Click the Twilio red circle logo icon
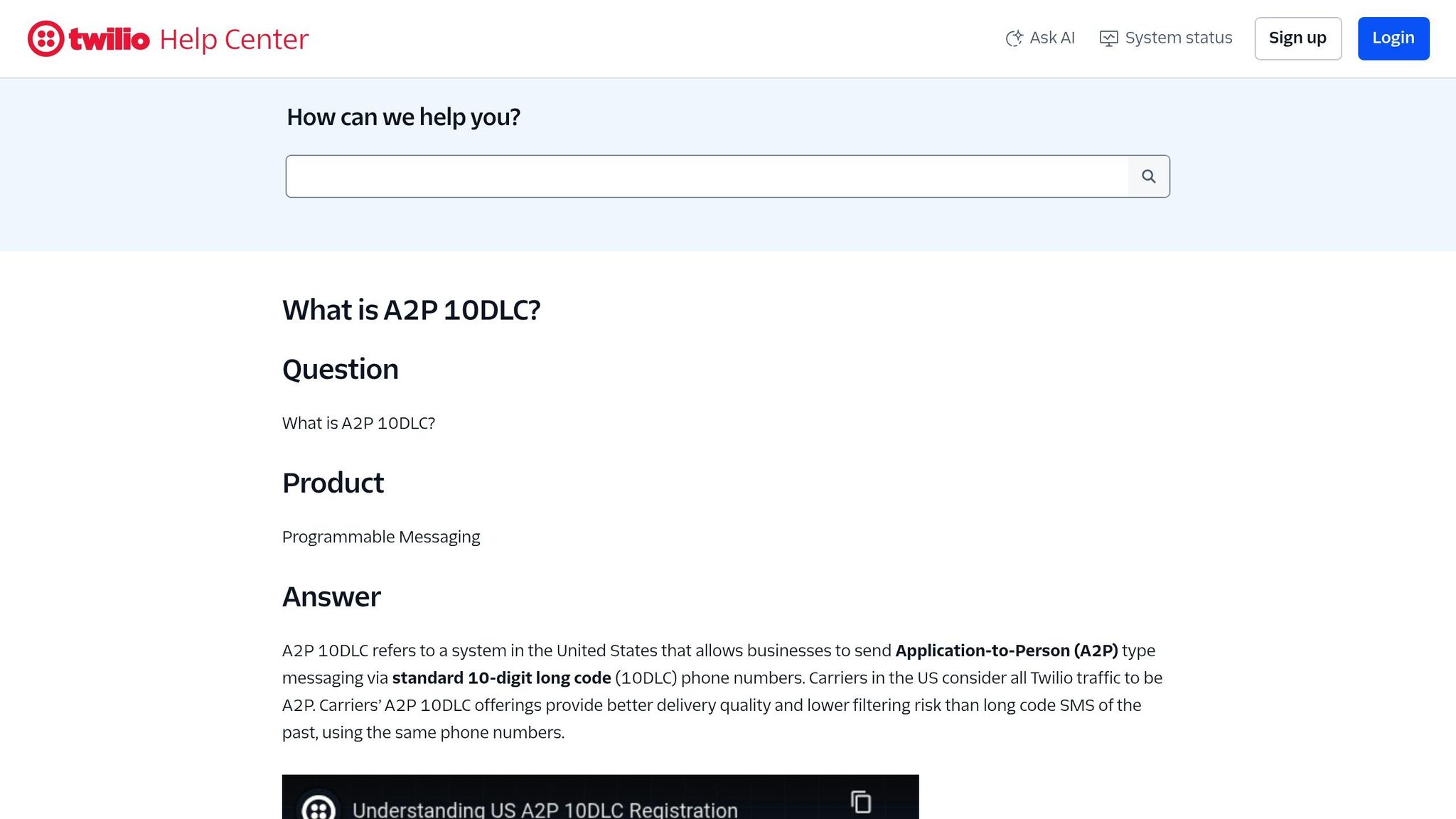Screen dimensions: 1456x819 (x=46, y=38)
